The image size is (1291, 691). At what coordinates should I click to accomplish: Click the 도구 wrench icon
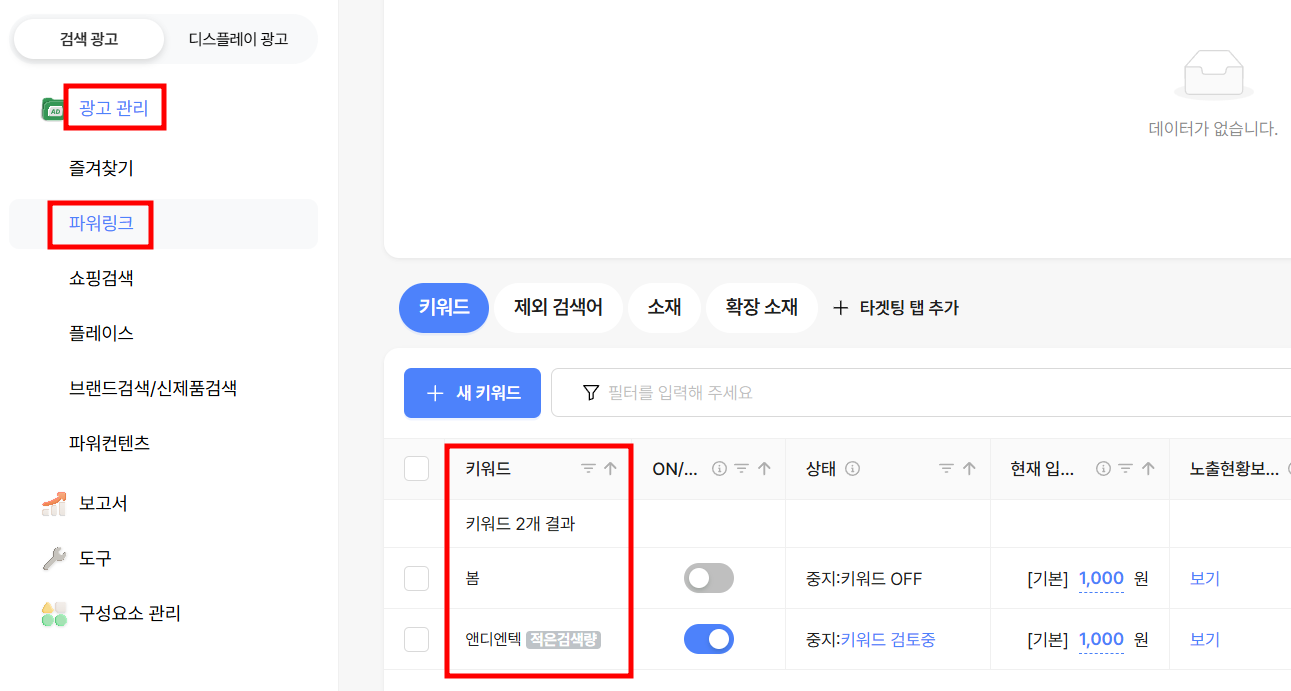54,558
